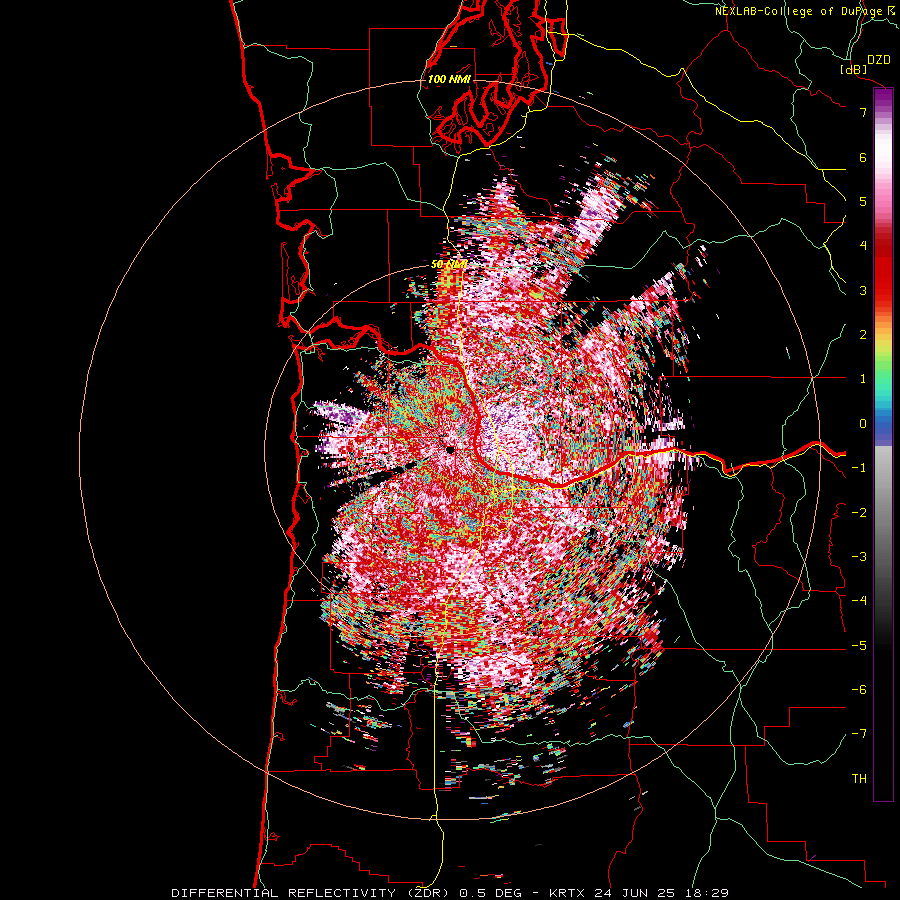Click the "-3" value on the color scale
Viewport: 900px width, 900px height.
(859, 557)
